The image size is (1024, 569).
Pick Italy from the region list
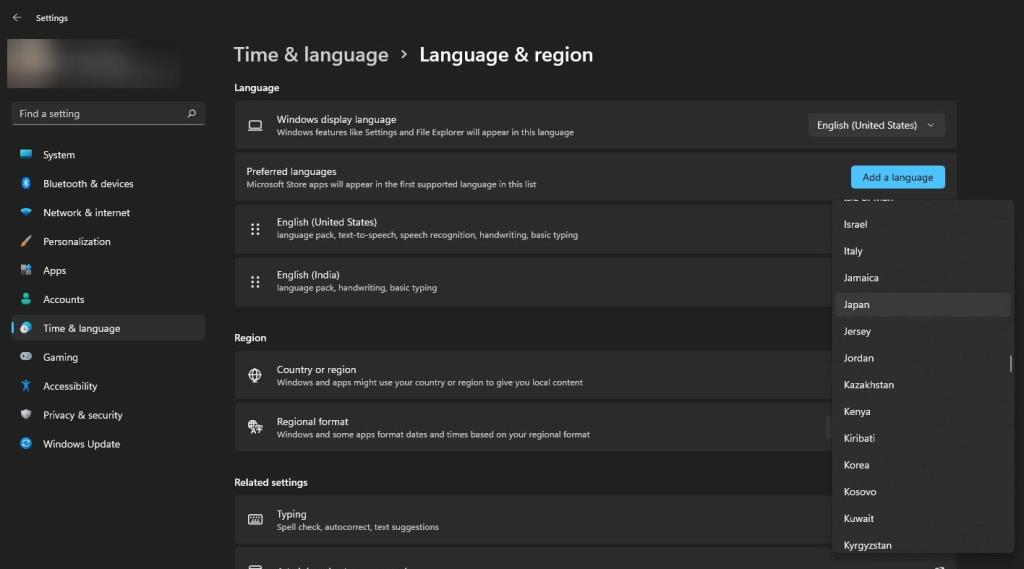(853, 251)
